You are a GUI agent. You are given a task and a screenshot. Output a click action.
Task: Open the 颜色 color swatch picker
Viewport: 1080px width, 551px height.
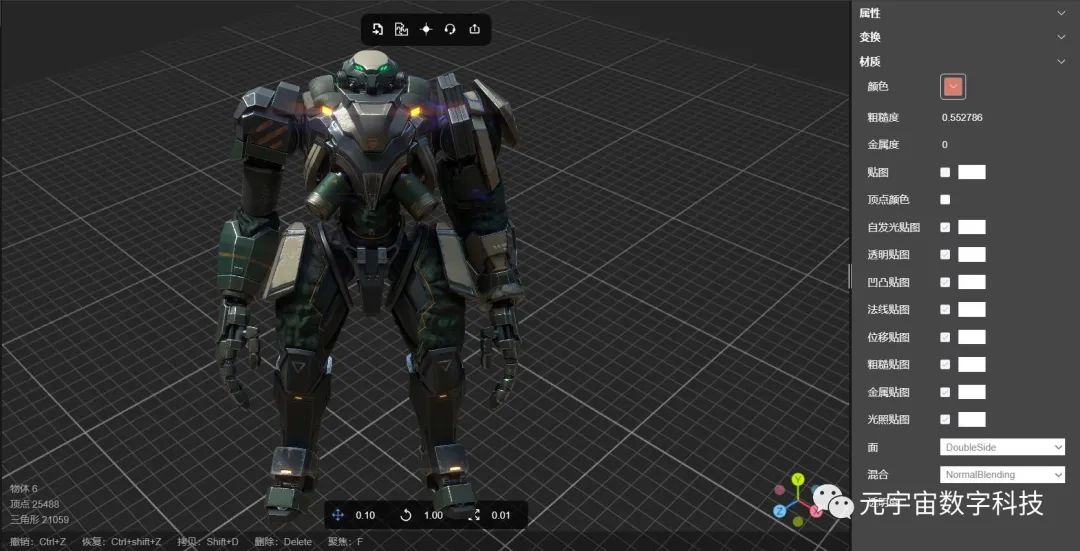pyautogui.click(x=953, y=87)
